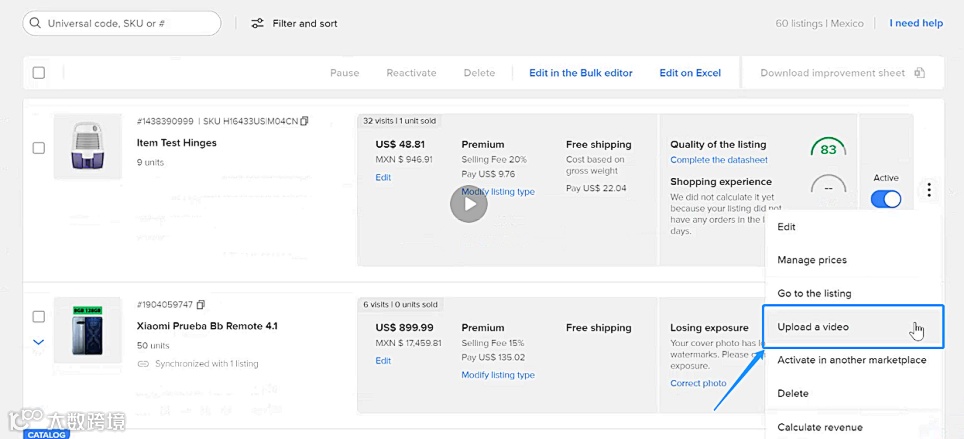964x439 pixels.
Task: Tick the select-all listings checkbox
Action: [39, 73]
